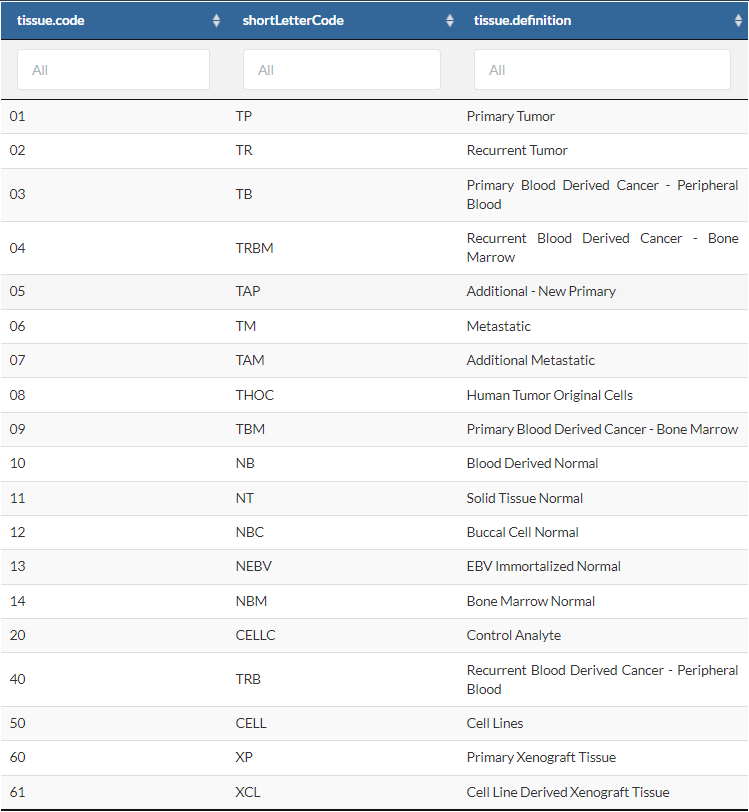Select the Control Analyte definition
The width and height of the screenshot is (749, 812).
513,635
